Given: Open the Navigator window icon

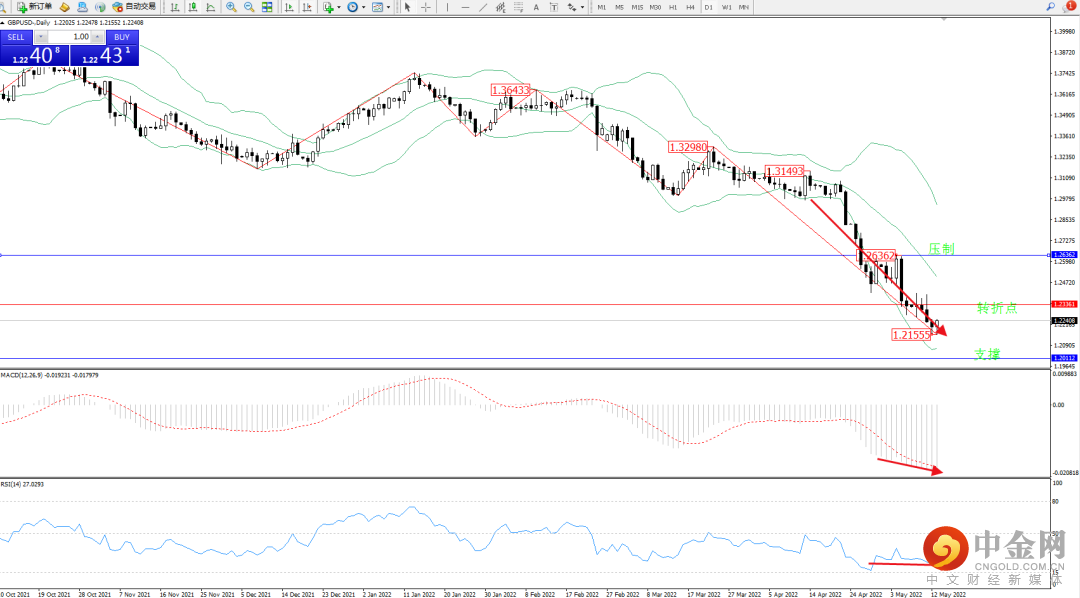Looking at the screenshot, I should tap(82, 7).
